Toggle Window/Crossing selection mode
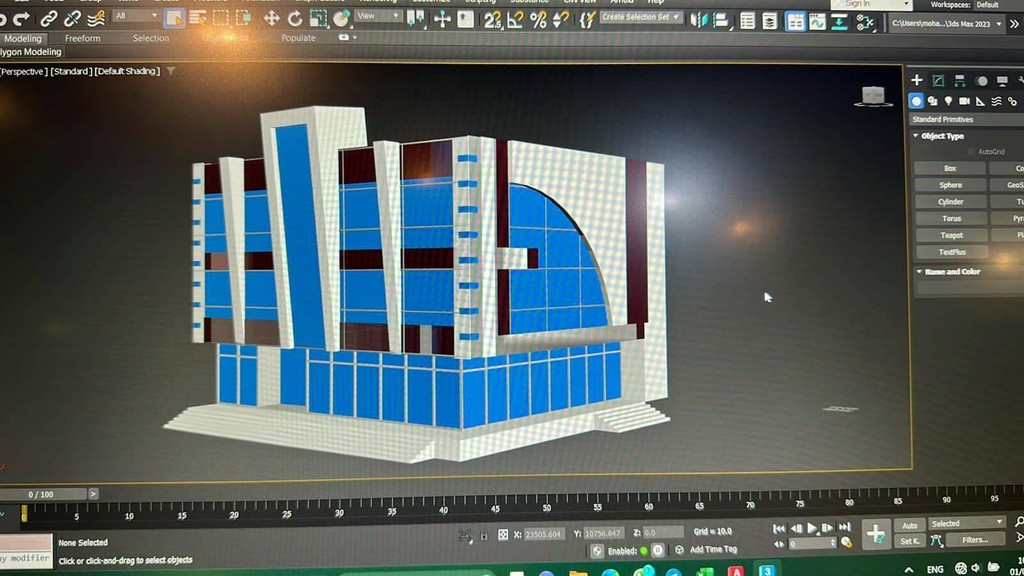 [244, 18]
